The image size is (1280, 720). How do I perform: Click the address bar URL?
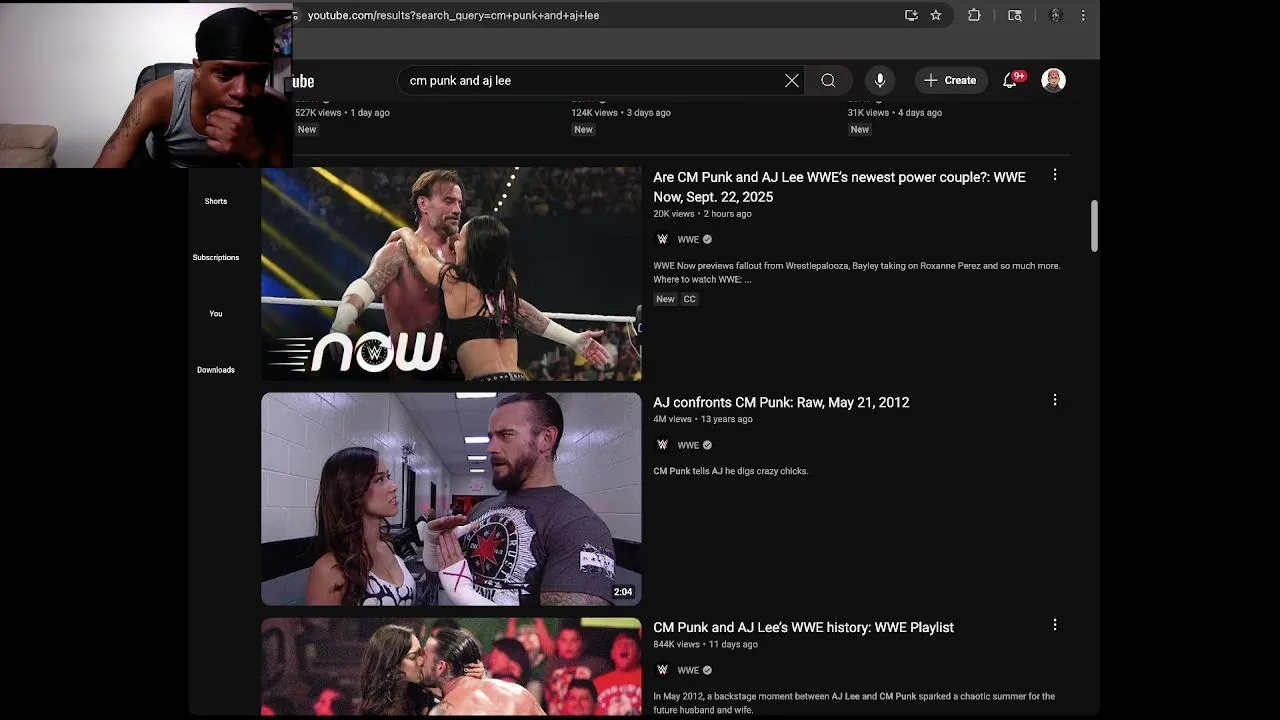coord(453,15)
